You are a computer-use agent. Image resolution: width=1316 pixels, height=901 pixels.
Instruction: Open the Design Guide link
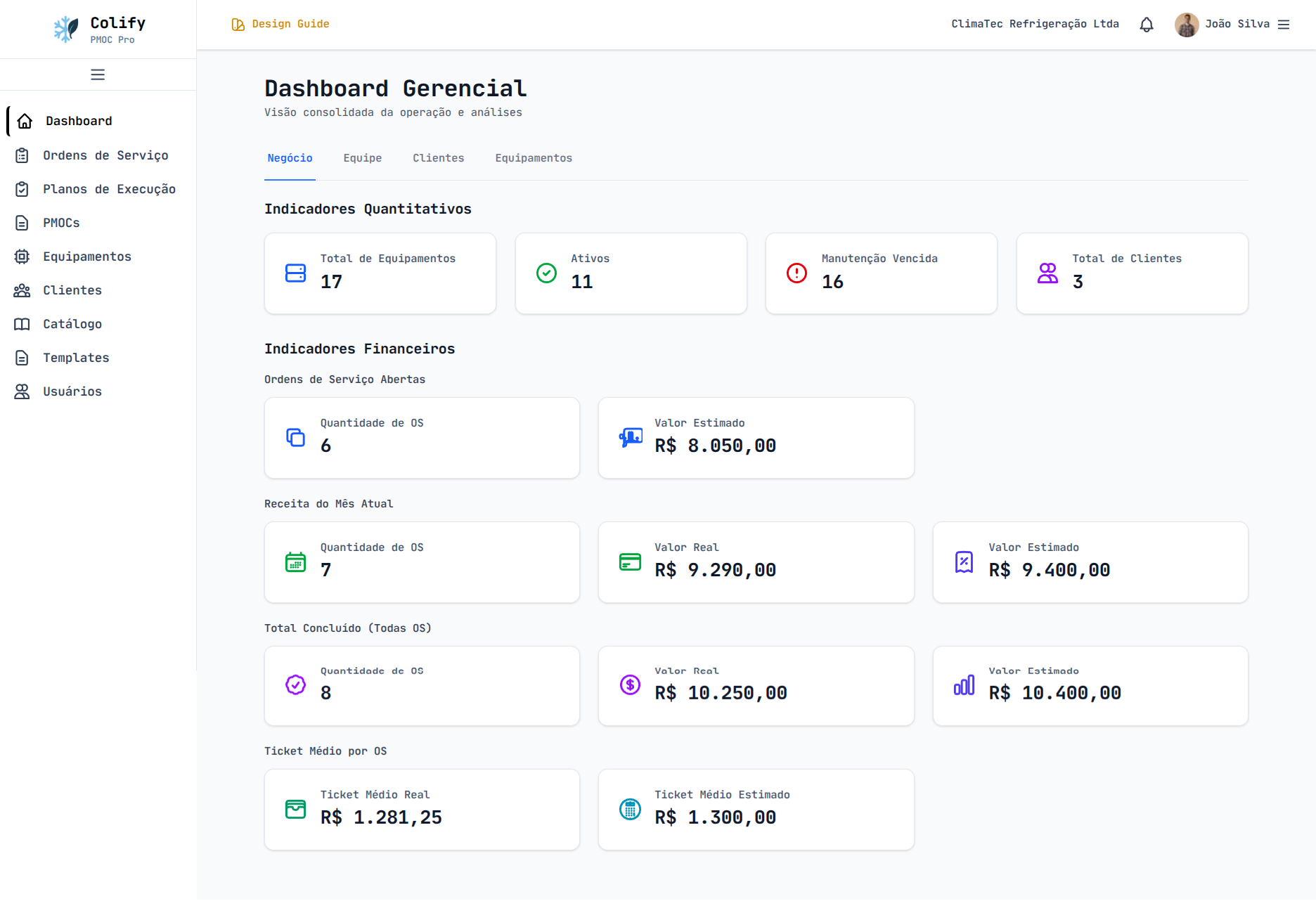tap(280, 23)
